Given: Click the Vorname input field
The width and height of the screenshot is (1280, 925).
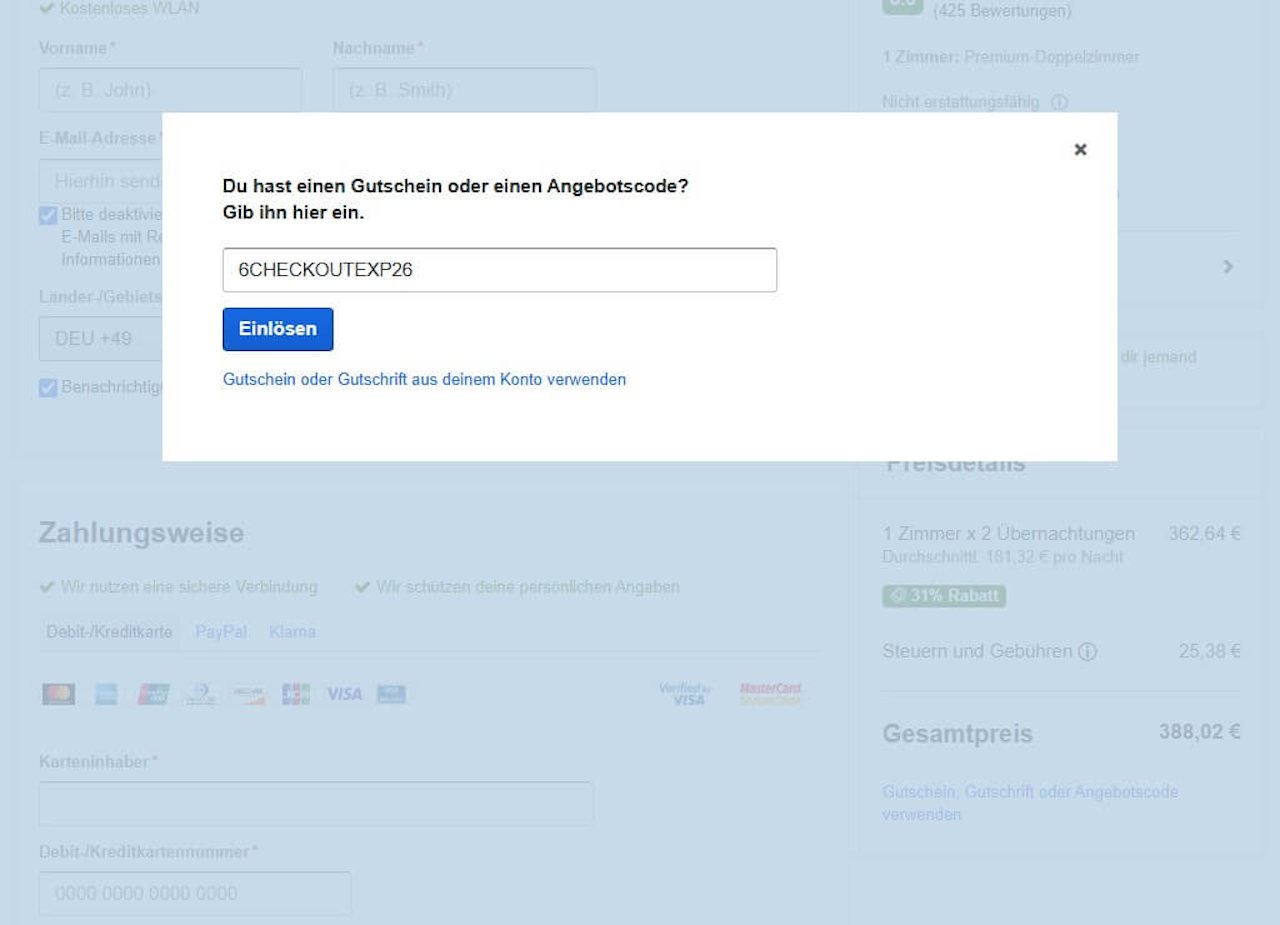Looking at the screenshot, I should tap(170, 89).
